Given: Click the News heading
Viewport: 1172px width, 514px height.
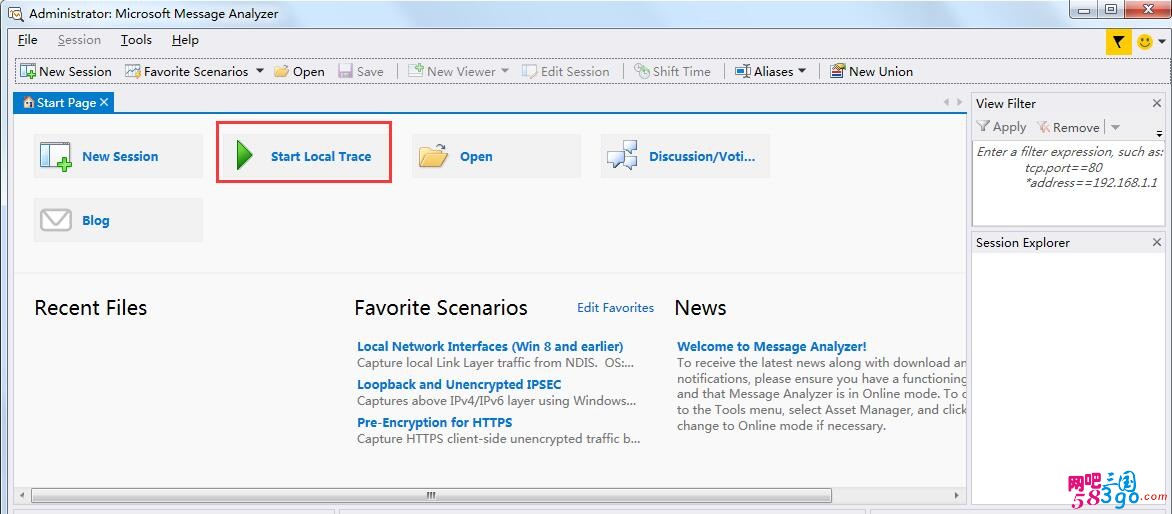Looking at the screenshot, I should (700, 308).
